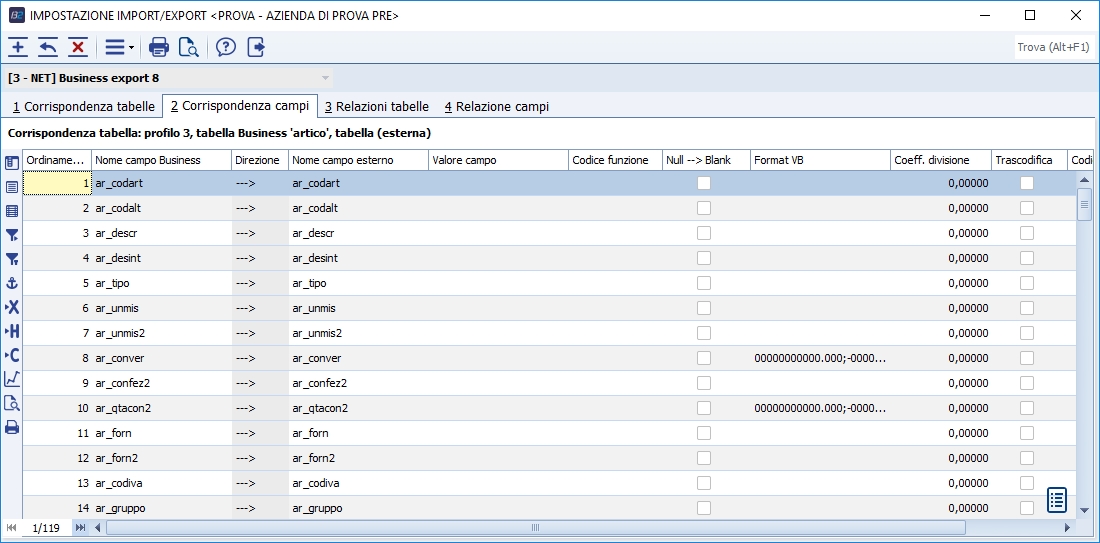Viewport: 1100px width, 543px height.
Task: Enable Trascodifica for ar_tipo row
Action: pyautogui.click(x=1027, y=283)
